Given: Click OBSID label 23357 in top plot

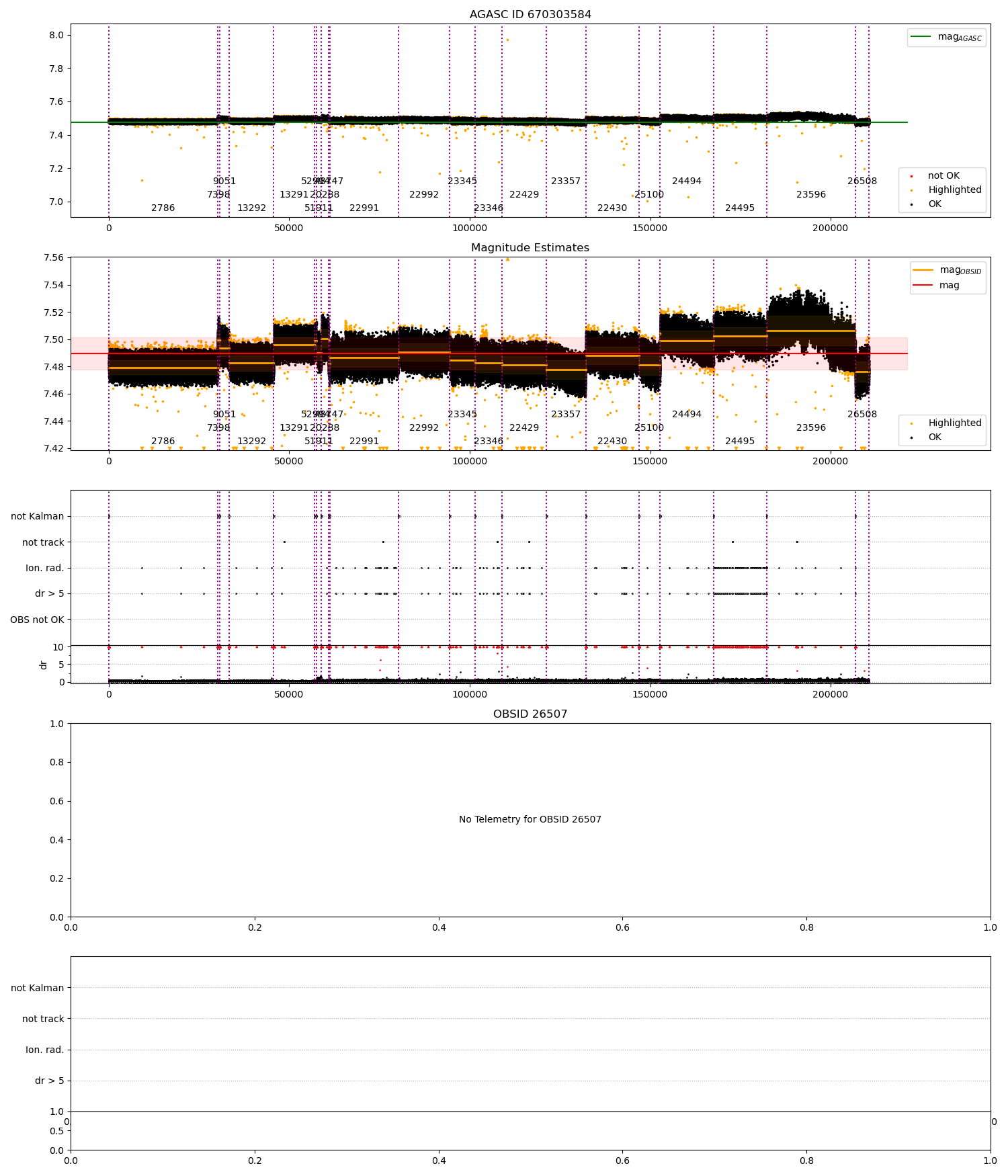Looking at the screenshot, I should pyautogui.click(x=566, y=181).
